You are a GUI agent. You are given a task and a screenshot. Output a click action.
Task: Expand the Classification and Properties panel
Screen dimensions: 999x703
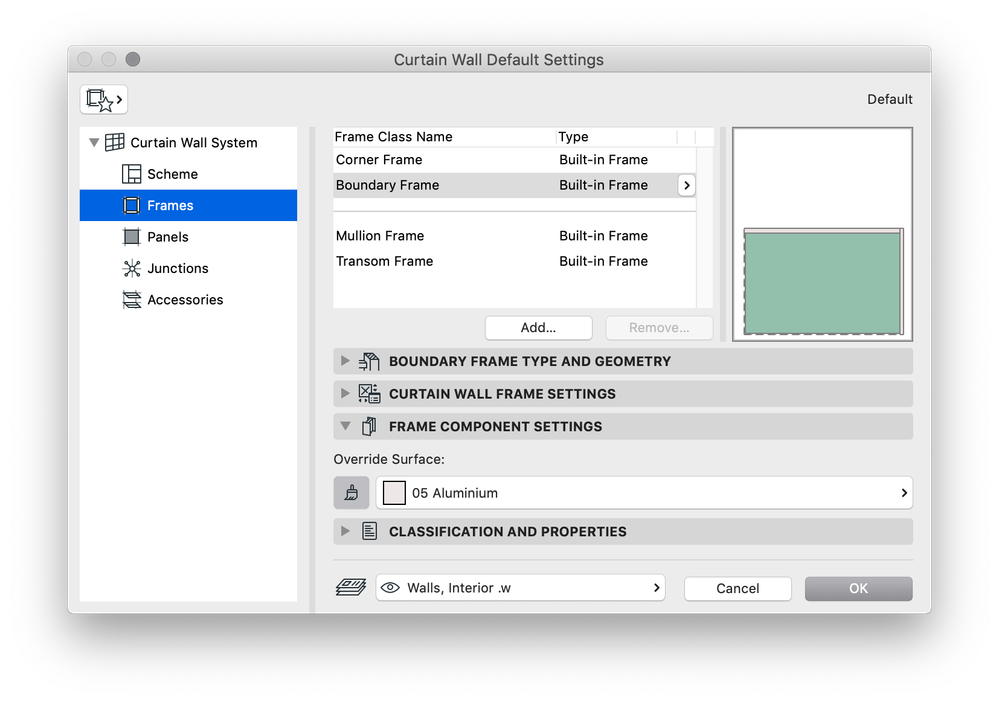tap(346, 531)
